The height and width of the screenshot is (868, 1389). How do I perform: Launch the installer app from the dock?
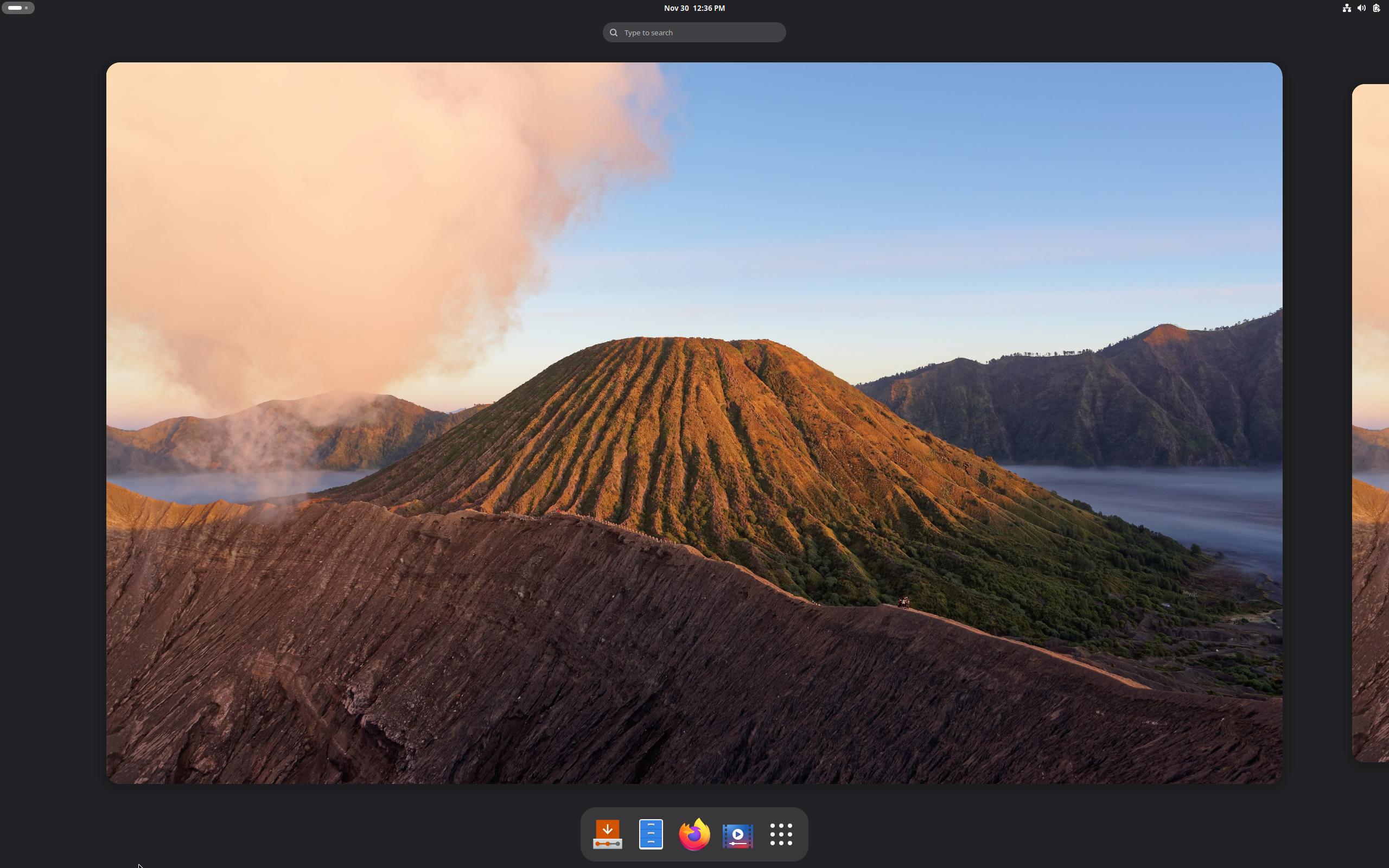[607, 834]
